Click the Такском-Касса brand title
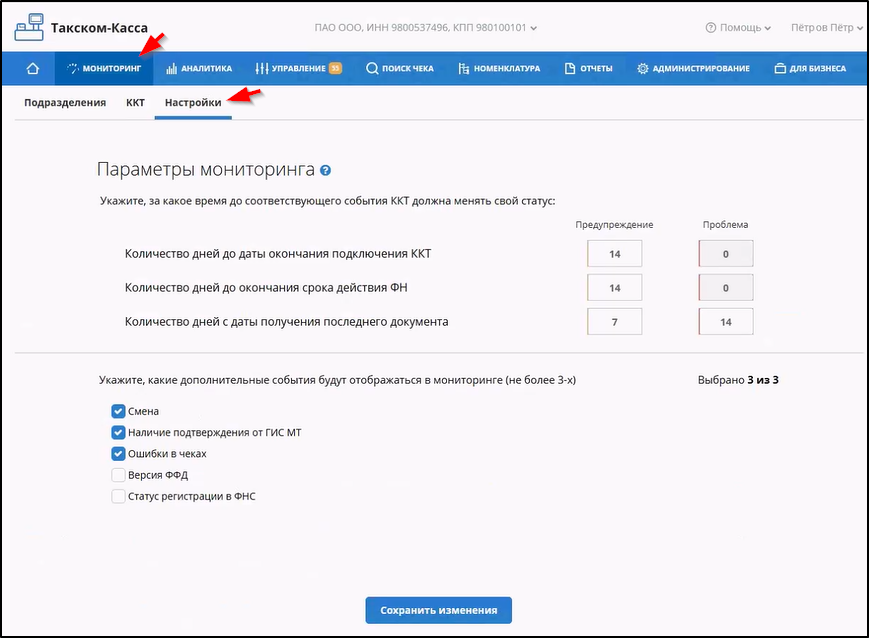This screenshot has height=638, width=869. point(99,28)
